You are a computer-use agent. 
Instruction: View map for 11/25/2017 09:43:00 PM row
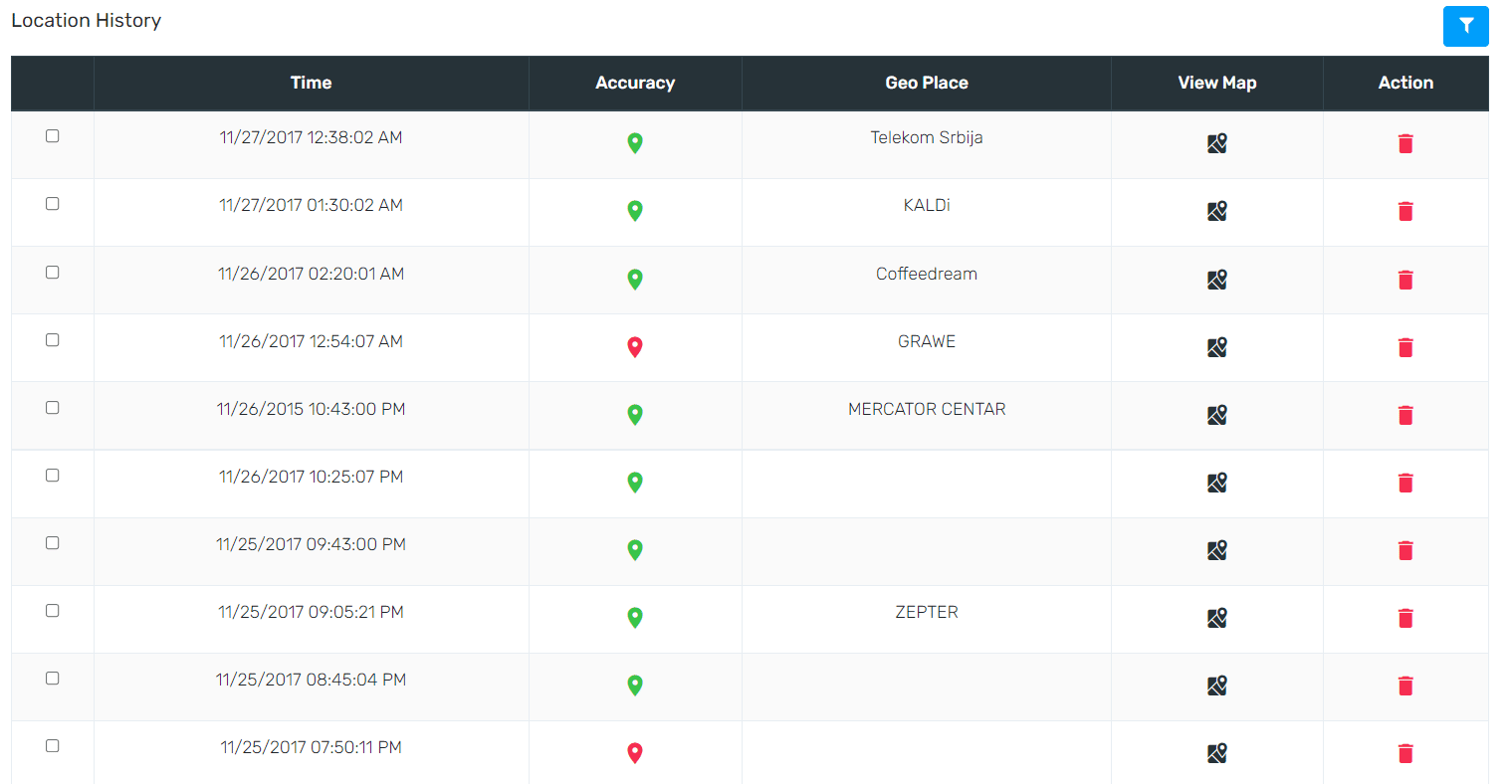pyautogui.click(x=1217, y=550)
